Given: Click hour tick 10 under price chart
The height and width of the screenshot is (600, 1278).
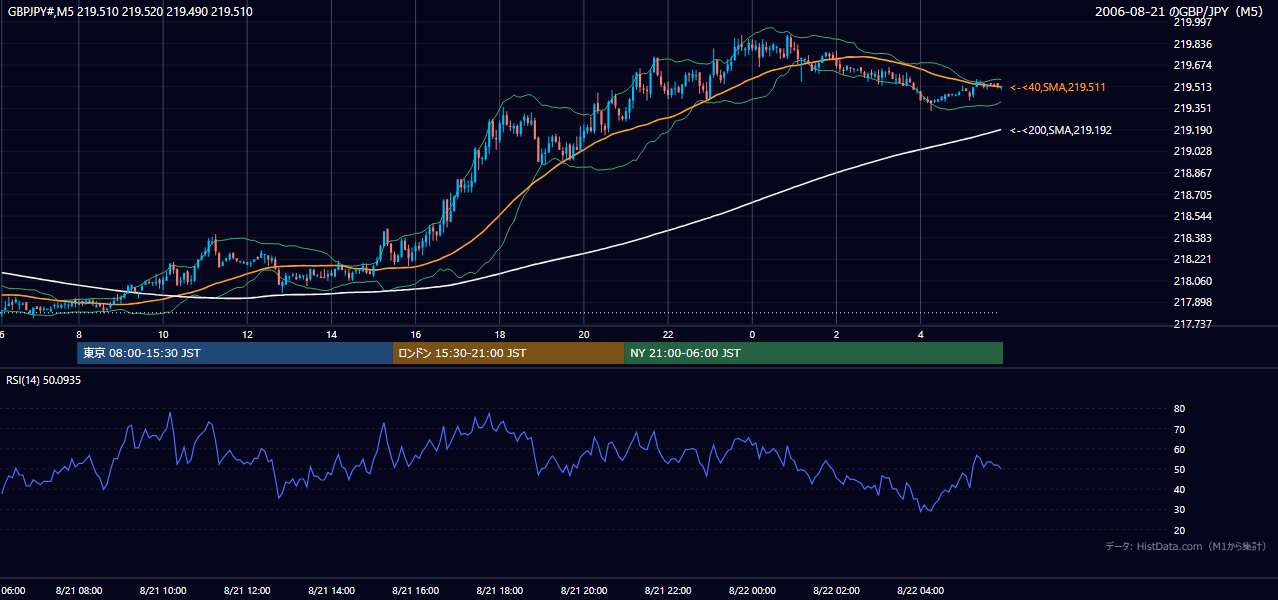Looking at the screenshot, I should click(163, 335).
